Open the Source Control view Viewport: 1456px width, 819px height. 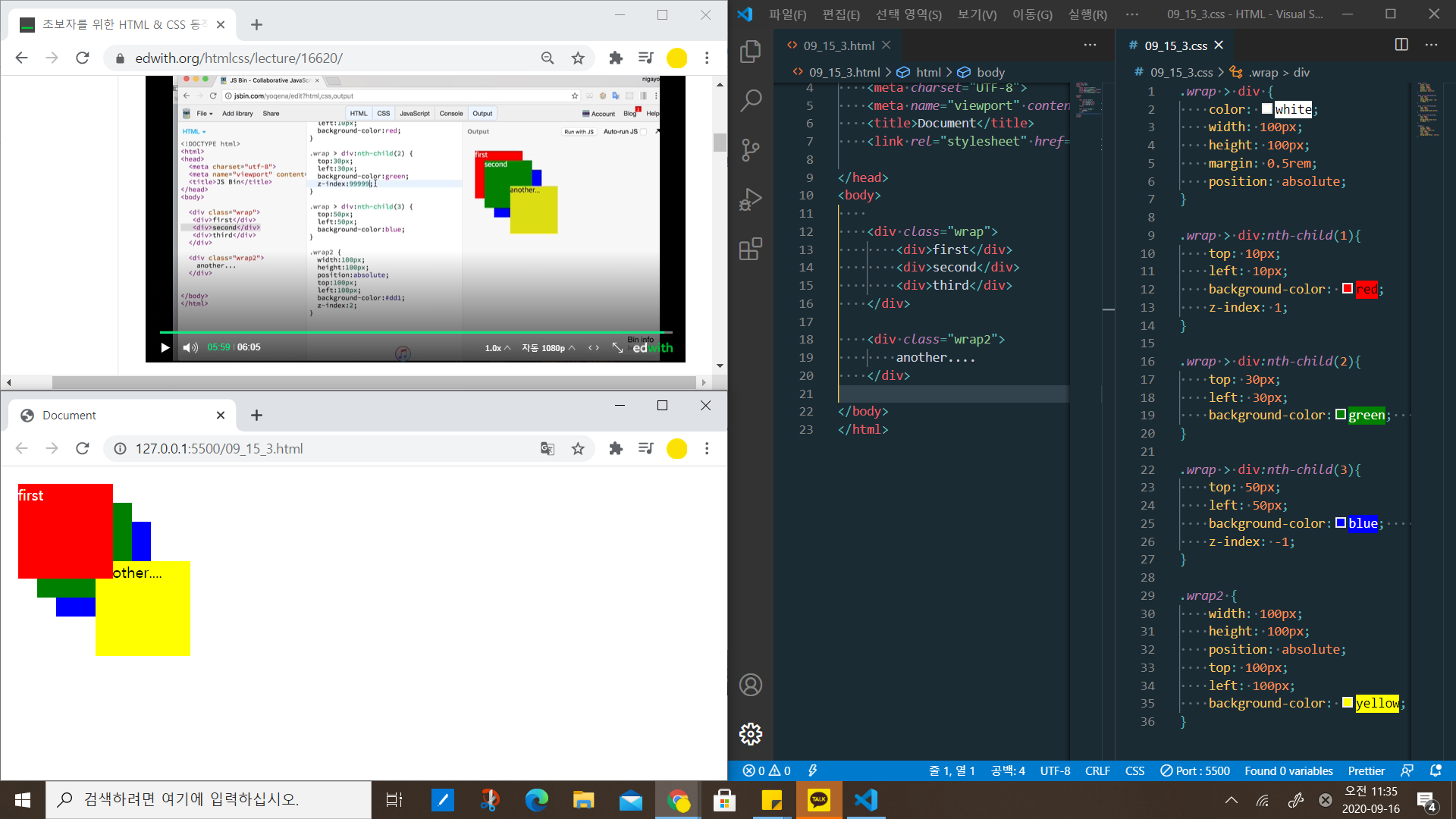(751, 149)
